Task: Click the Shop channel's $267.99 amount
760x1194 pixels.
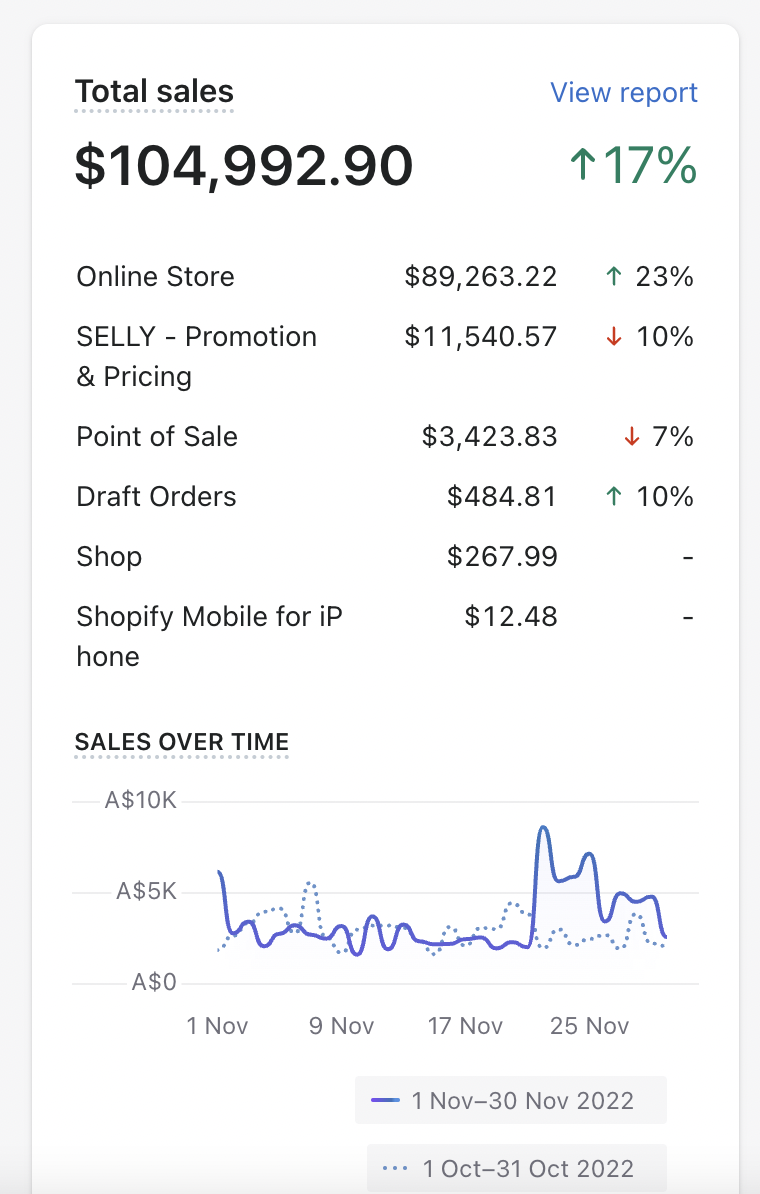Action: 502,557
